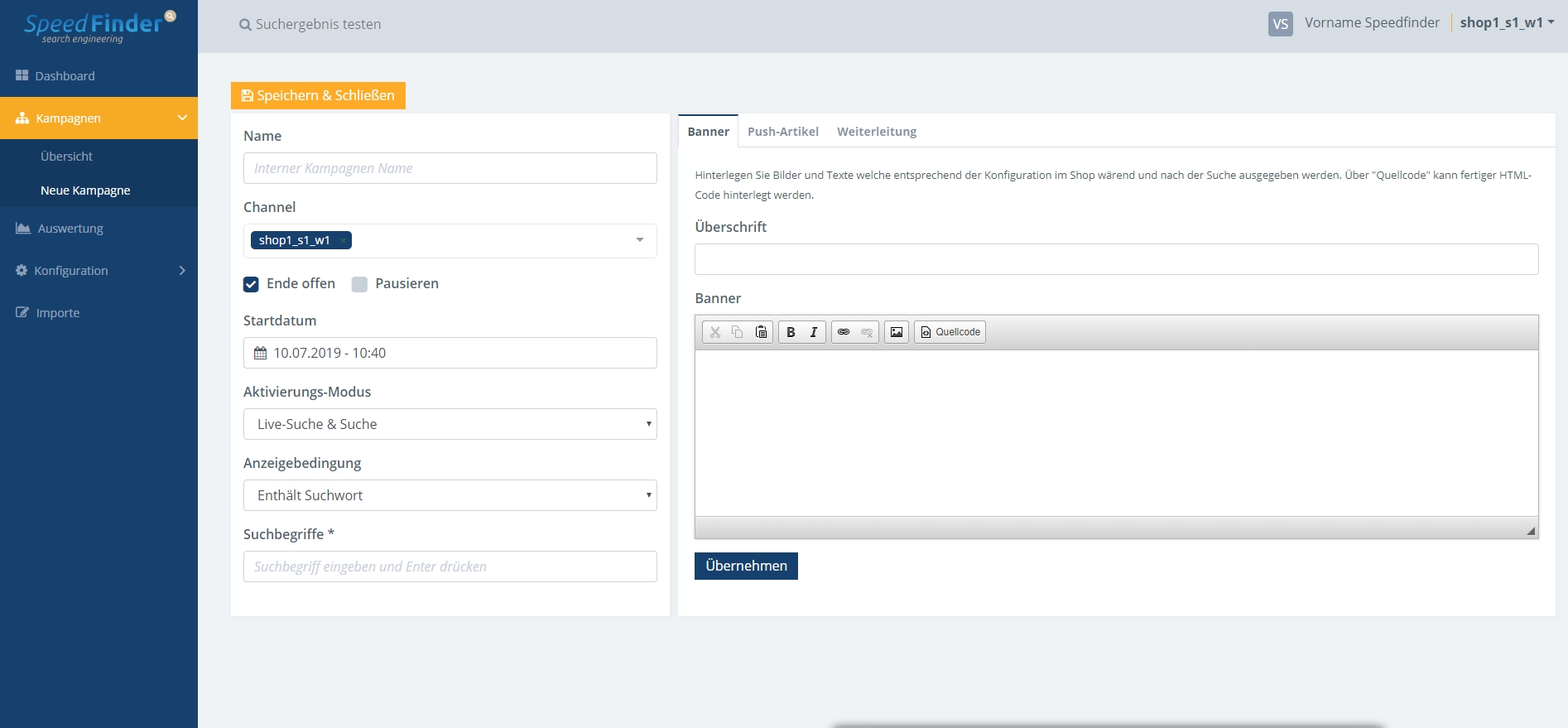Click the Übernehmen button

pyautogui.click(x=746, y=566)
